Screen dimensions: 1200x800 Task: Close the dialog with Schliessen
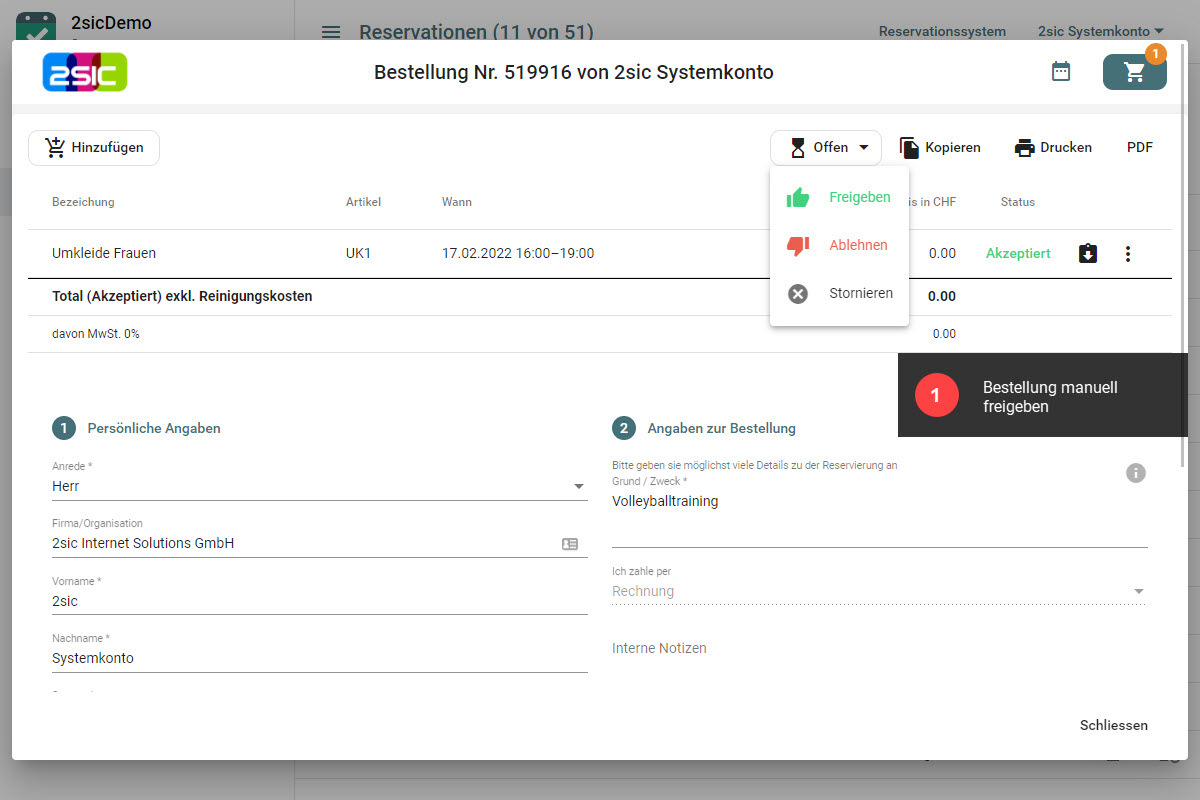coord(1113,725)
